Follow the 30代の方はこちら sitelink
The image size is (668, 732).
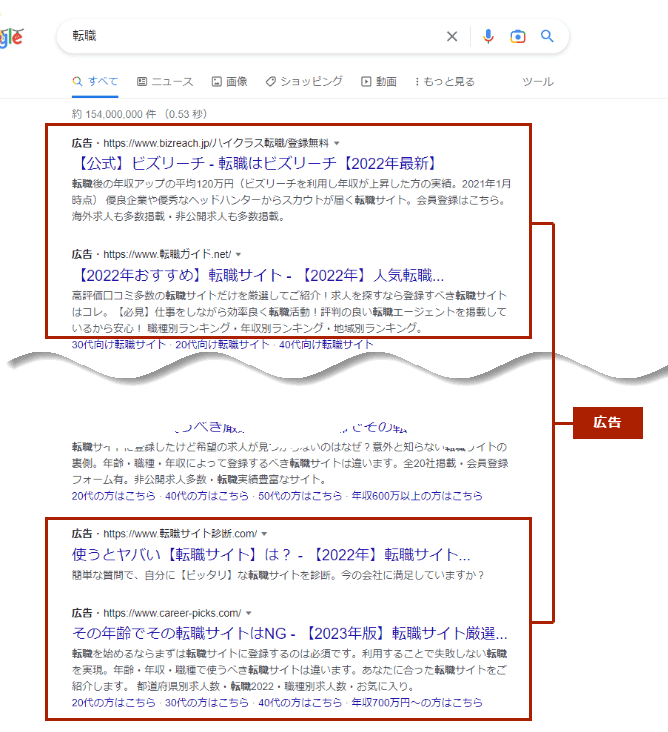click(x=206, y=703)
